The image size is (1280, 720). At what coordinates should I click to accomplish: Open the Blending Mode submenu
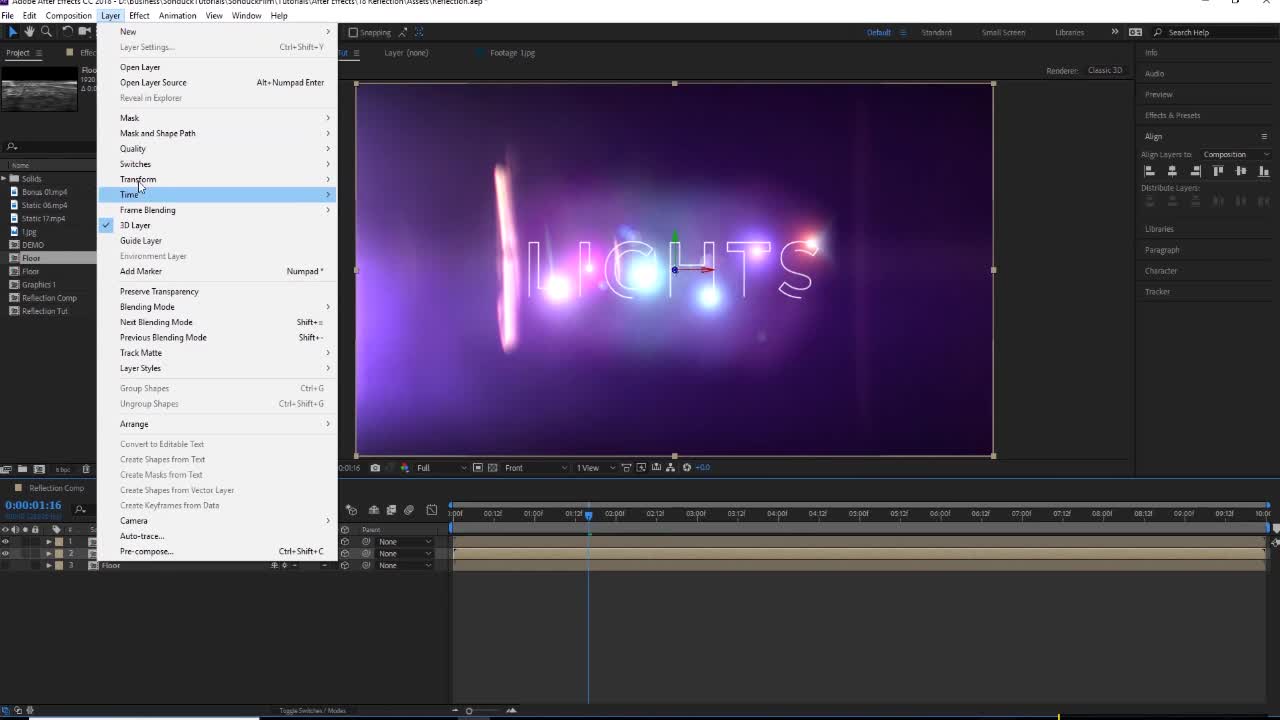pyautogui.click(x=217, y=307)
